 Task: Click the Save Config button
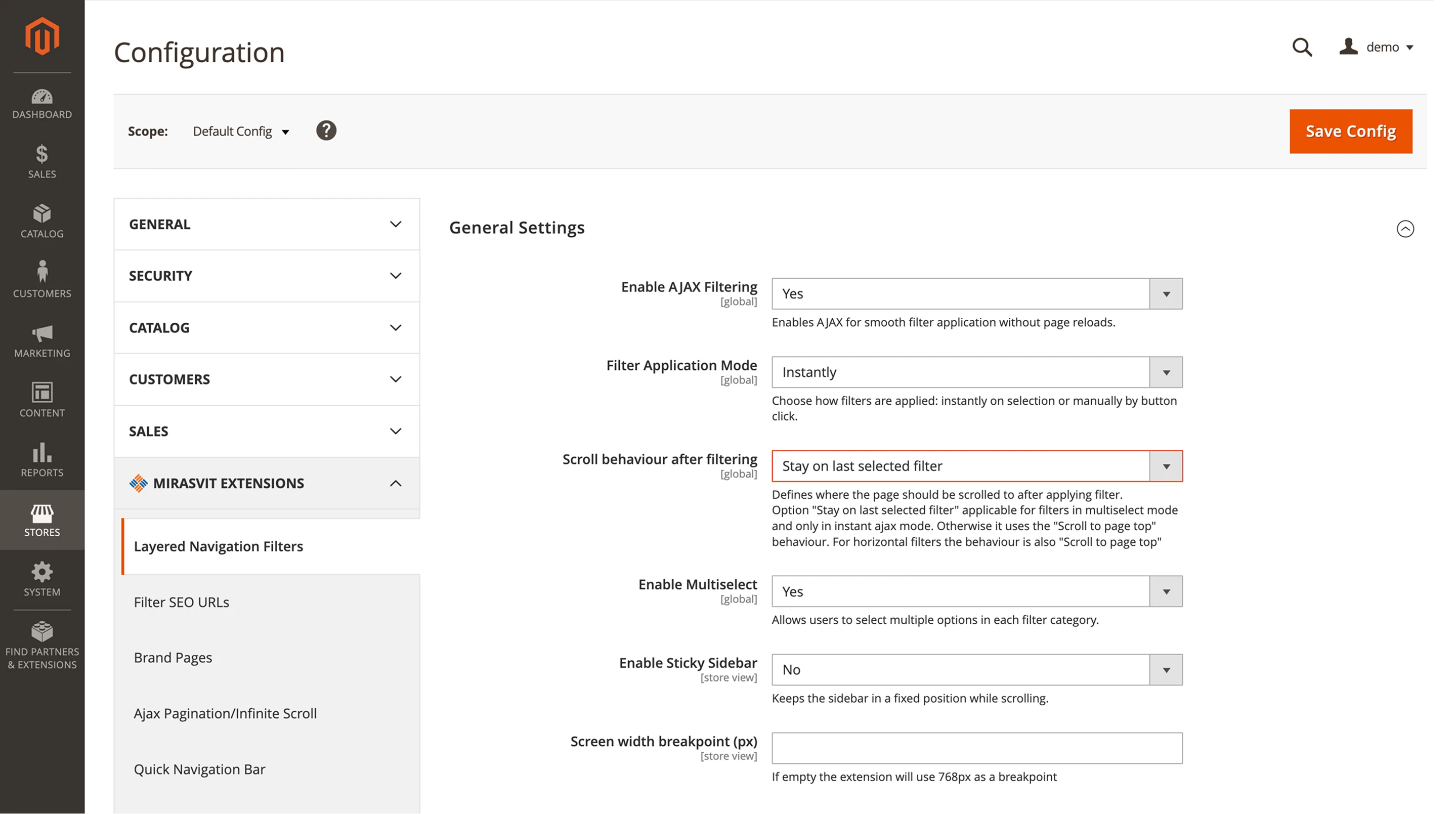[1350, 131]
